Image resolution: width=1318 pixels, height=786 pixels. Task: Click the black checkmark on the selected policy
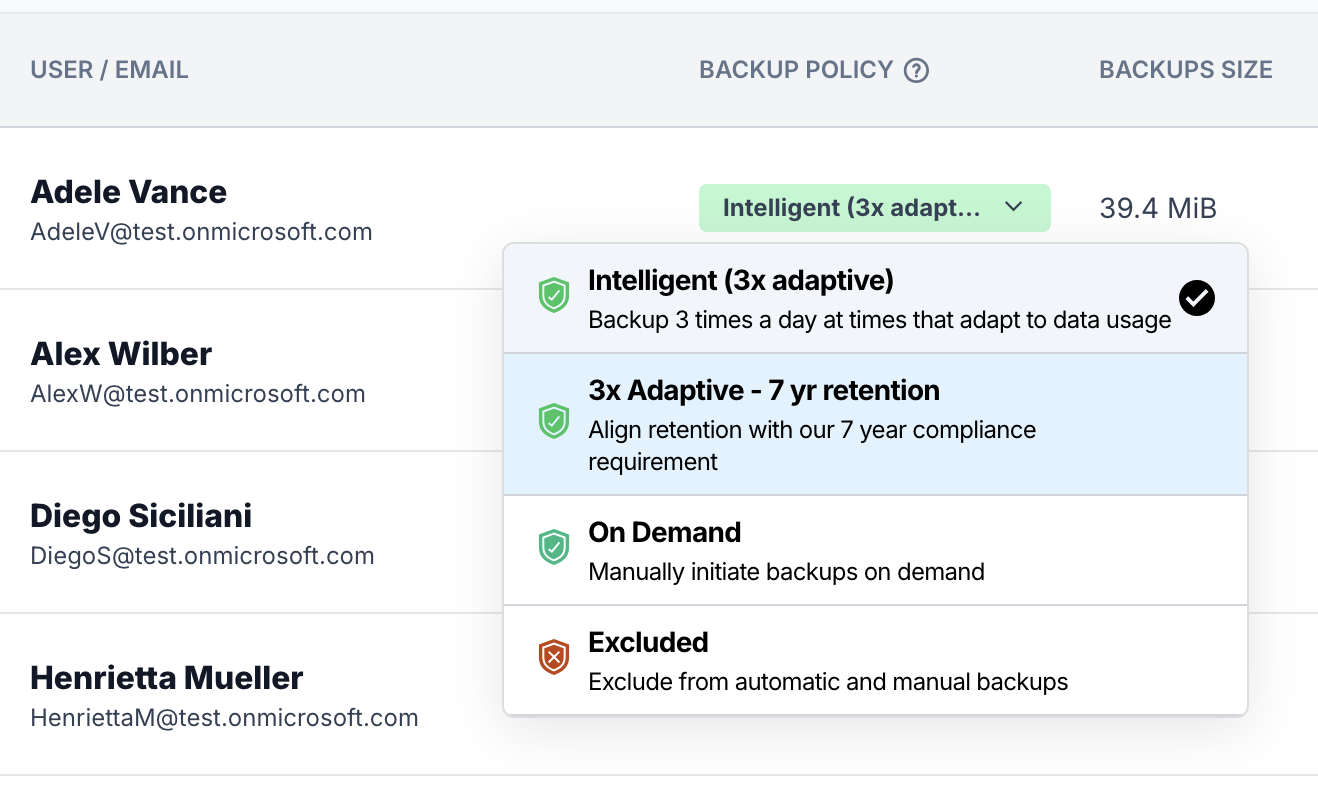[1196, 297]
